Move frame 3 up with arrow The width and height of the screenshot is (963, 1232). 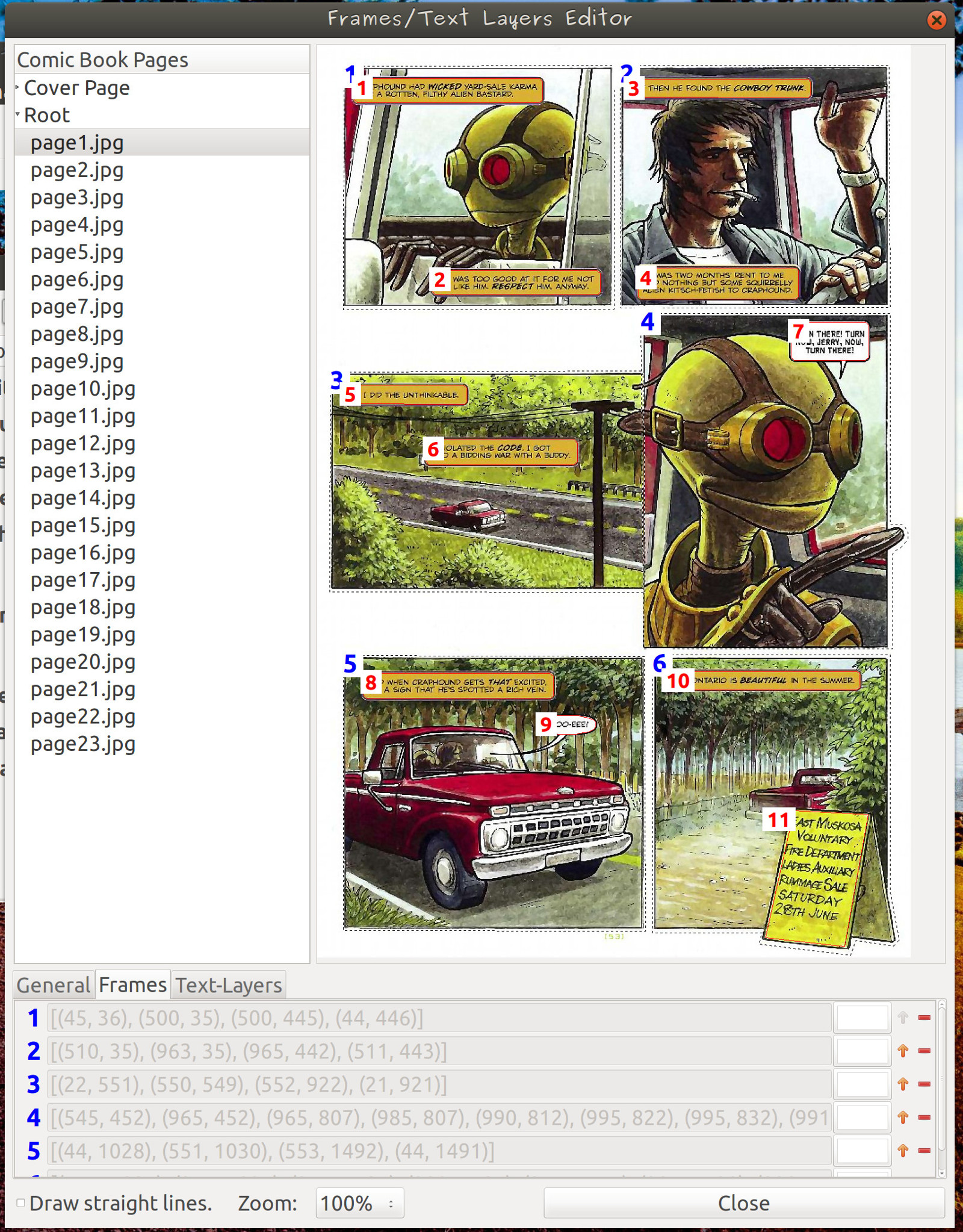coord(902,1084)
